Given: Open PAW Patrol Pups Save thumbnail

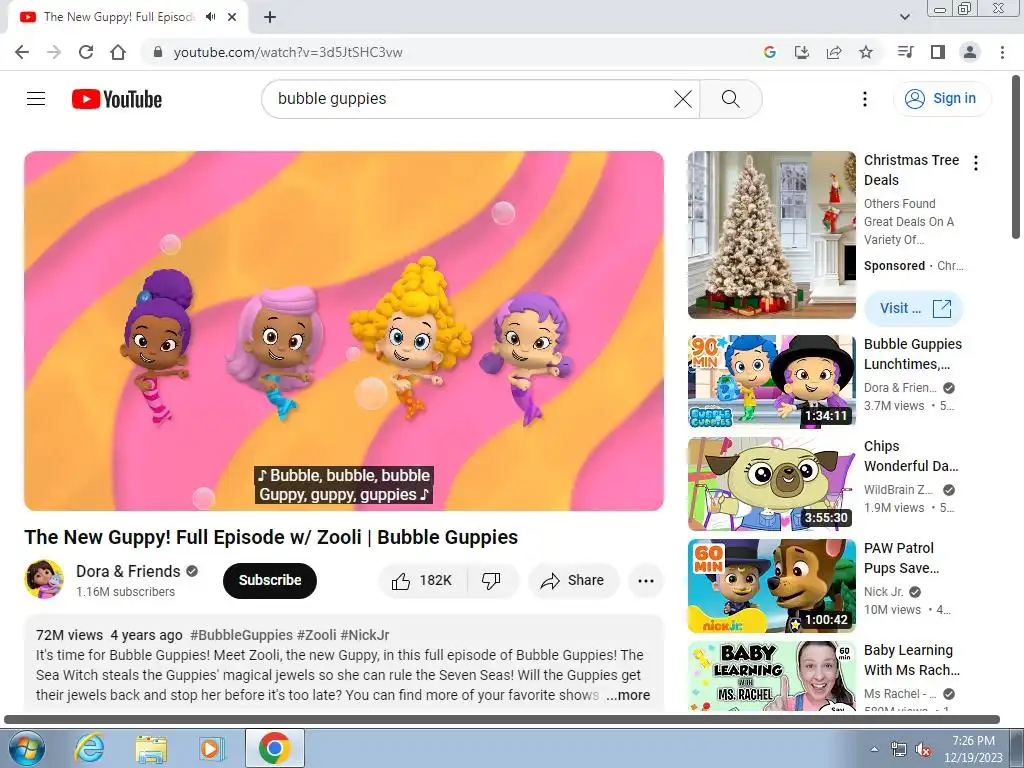Looking at the screenshot, I should pos(771,585).
